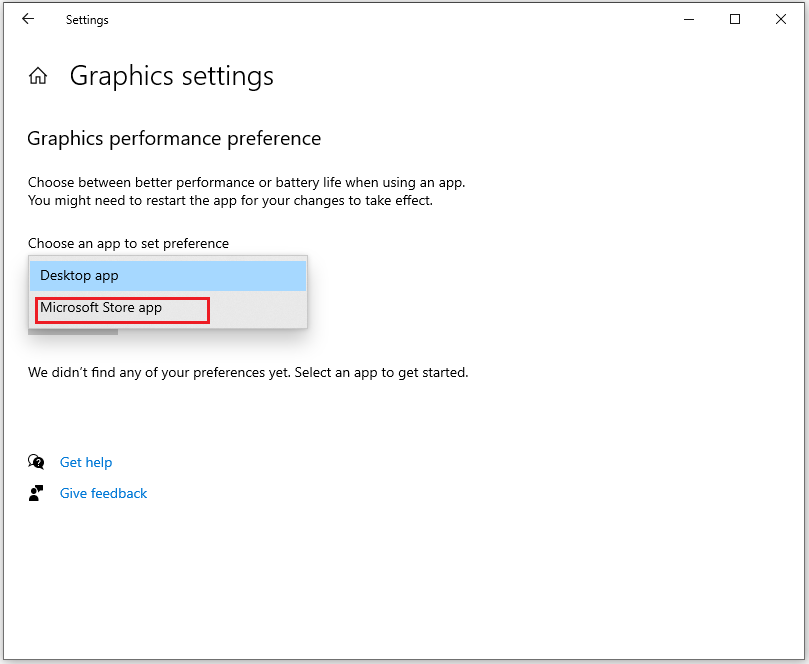Open the Give feedback link
Image resolution: width=809 pixels, height=664 pixels.
[x=103, y=493]
